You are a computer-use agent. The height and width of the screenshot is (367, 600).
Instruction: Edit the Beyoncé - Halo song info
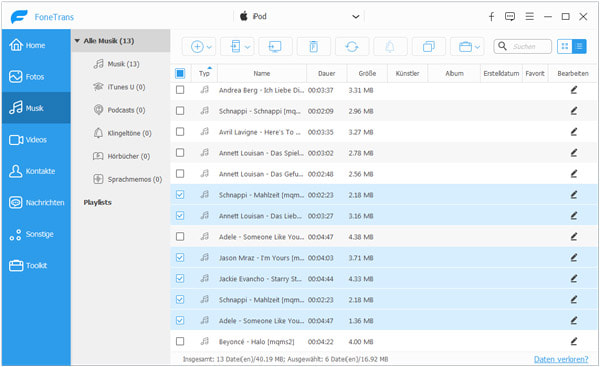tap(574, 342)
